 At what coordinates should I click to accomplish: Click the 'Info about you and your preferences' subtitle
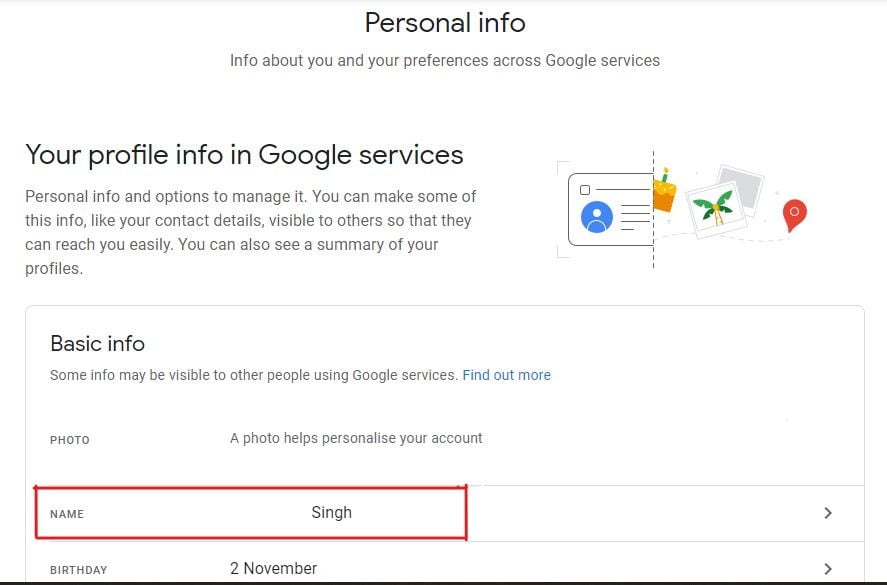click(444, 60)
